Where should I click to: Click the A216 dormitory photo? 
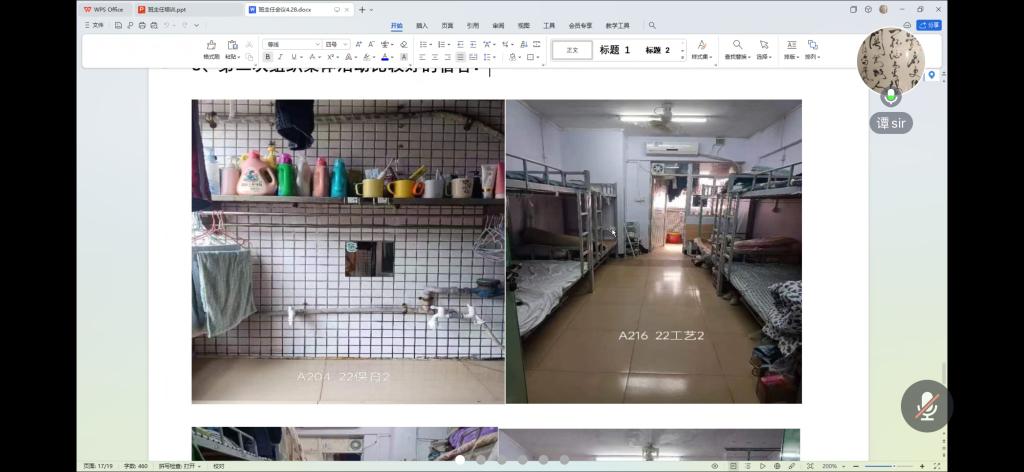[653, 251]
